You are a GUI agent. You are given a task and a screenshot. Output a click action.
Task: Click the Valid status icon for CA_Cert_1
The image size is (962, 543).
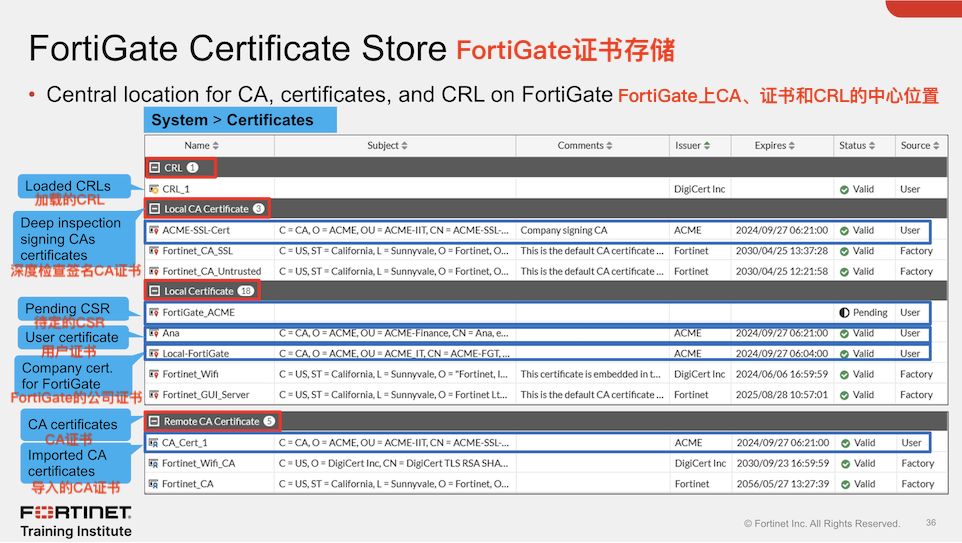tap(845, 443)
